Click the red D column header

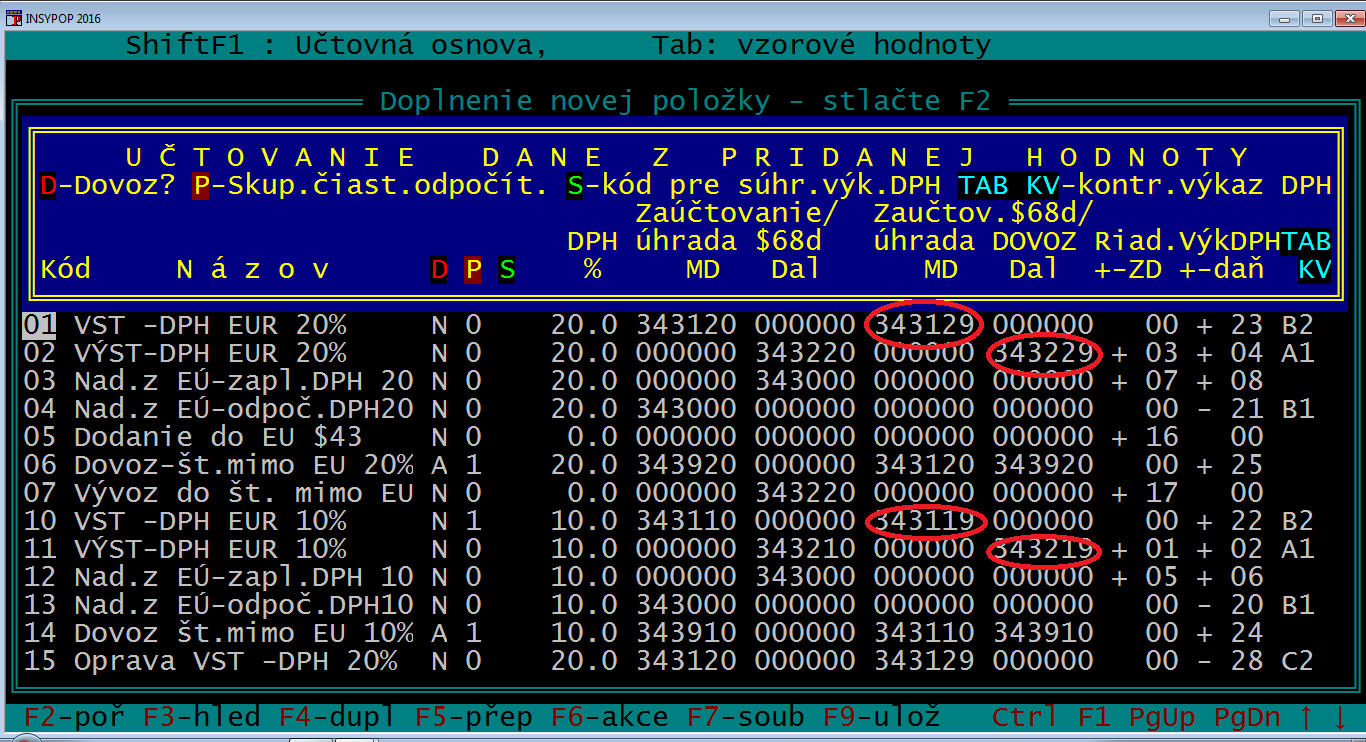[439, 269]
